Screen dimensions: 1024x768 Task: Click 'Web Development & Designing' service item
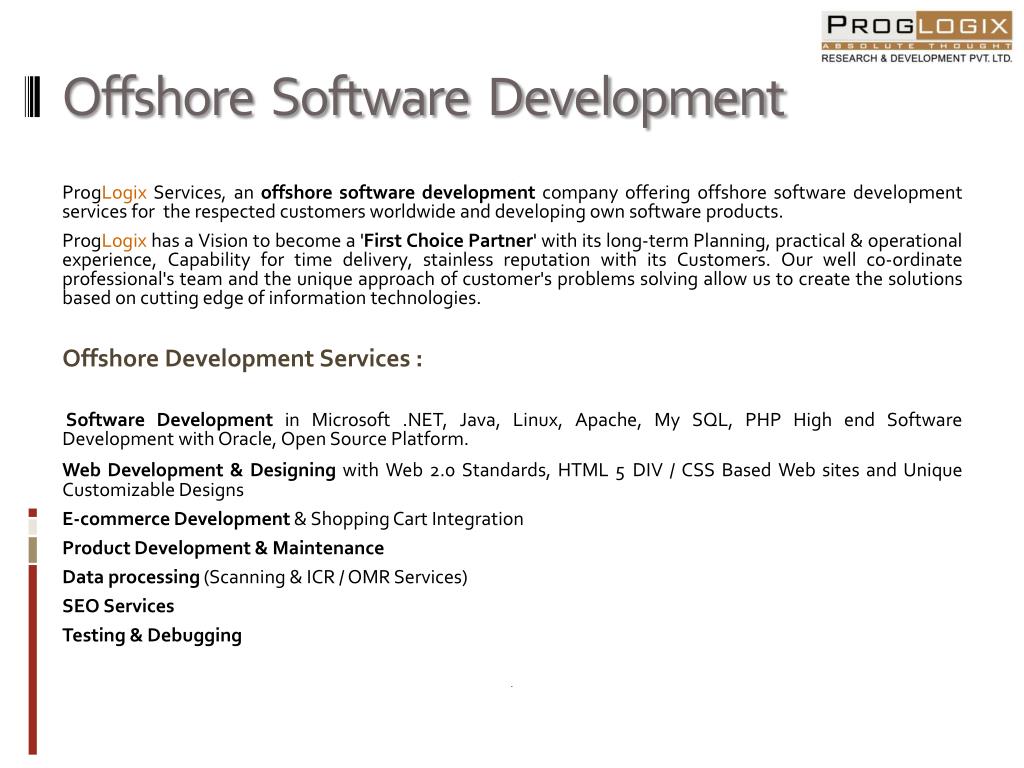click(x=199, y=470)
